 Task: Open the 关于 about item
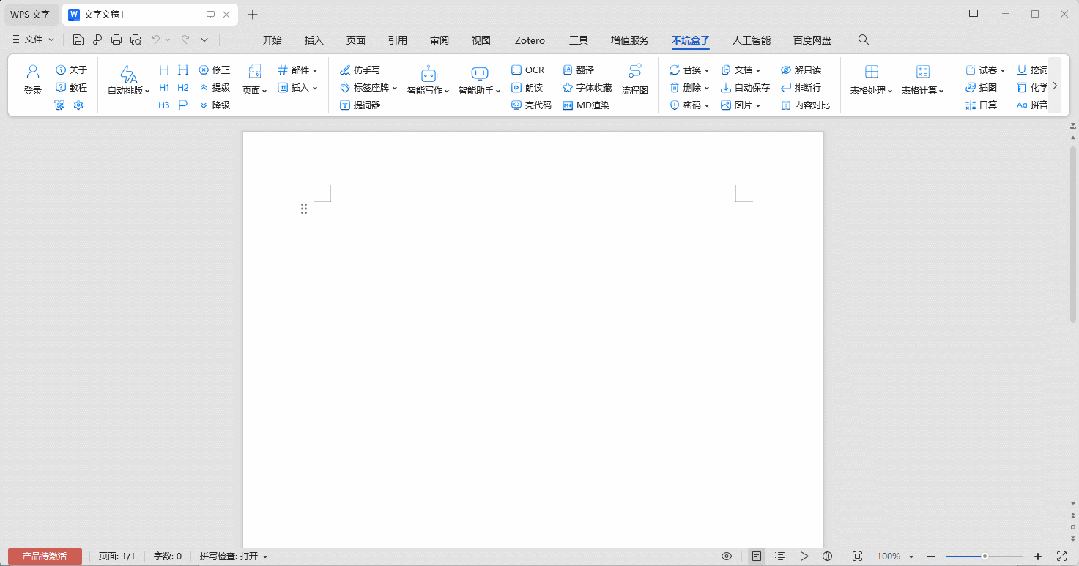point(71,70)
